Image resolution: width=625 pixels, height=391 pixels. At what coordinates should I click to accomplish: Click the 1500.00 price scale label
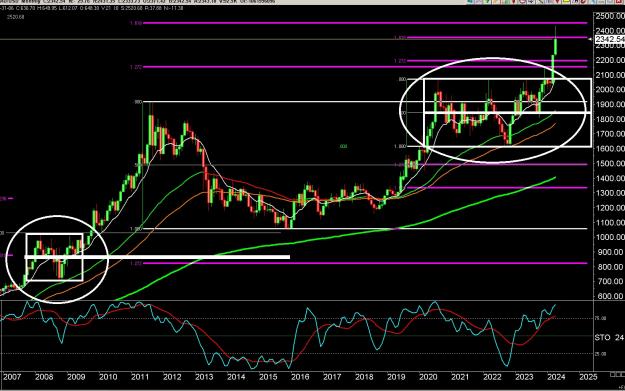610,163
